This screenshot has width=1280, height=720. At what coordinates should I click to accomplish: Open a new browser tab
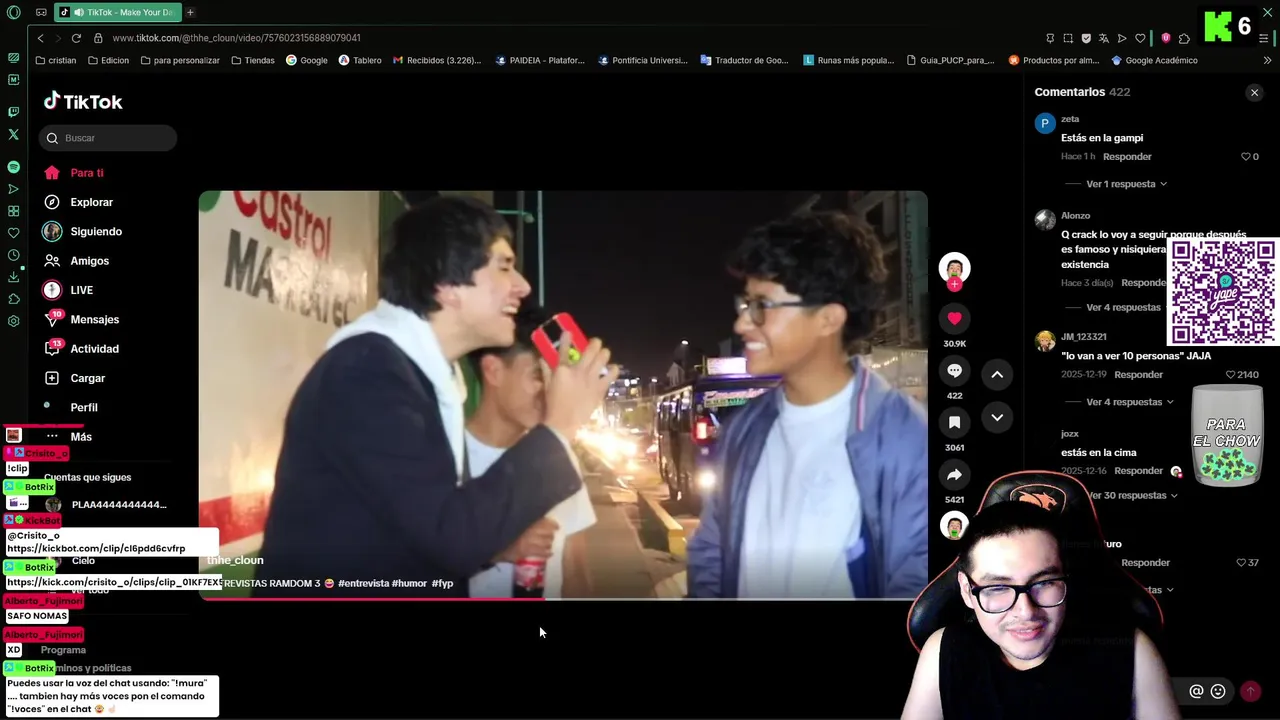pos(190,12)
